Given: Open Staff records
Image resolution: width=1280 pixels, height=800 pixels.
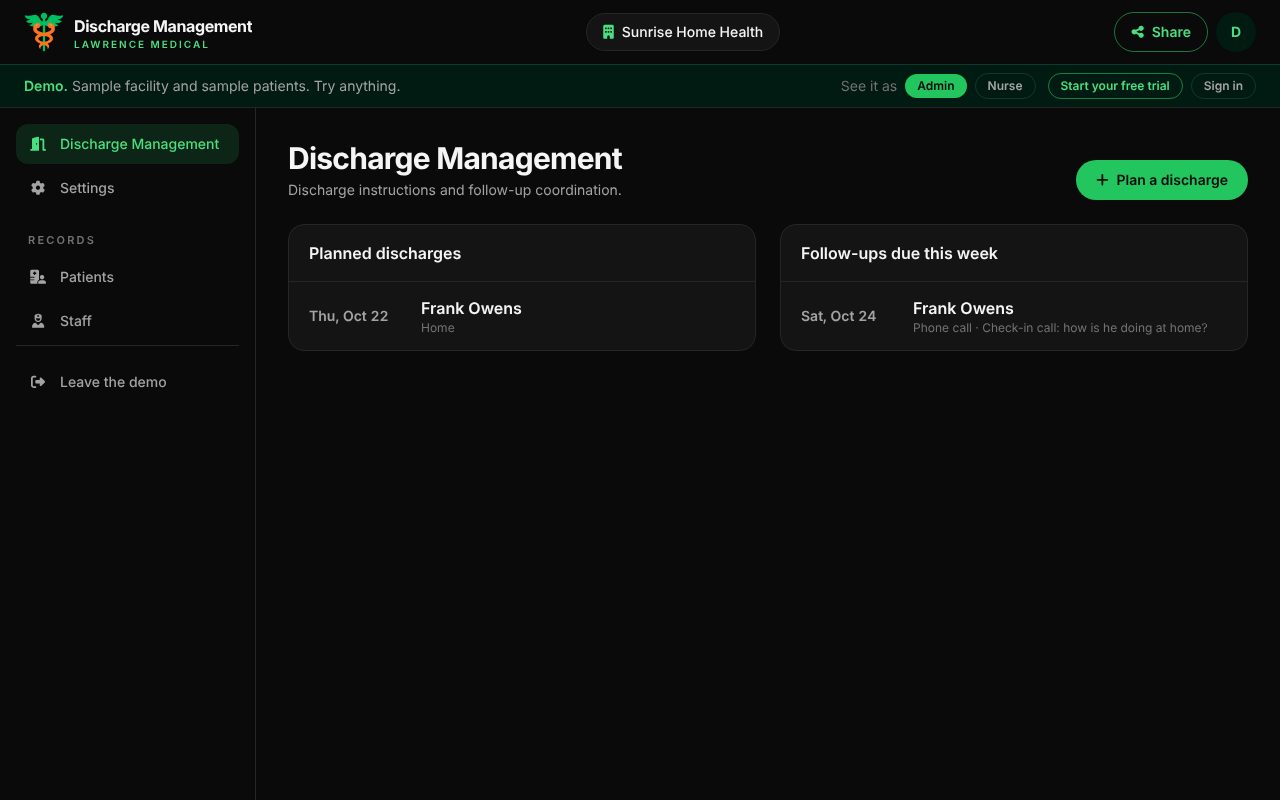Looking at the screenshot, I should [x=127, y=321].
